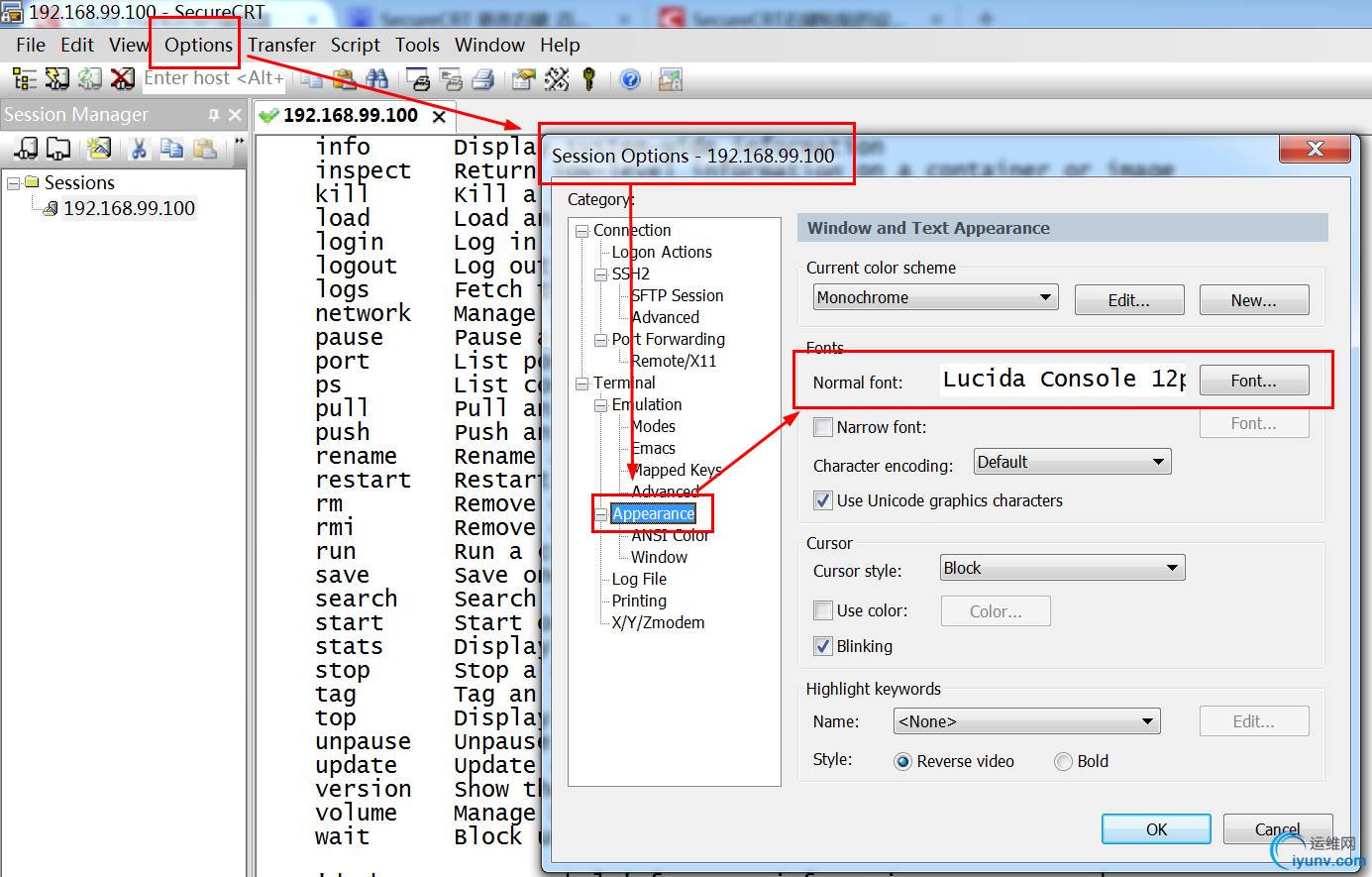Viewport: 1372px width, 877px height.
Task: Click the key Public-Key toolbar icon
Action: tap(589, 79)
